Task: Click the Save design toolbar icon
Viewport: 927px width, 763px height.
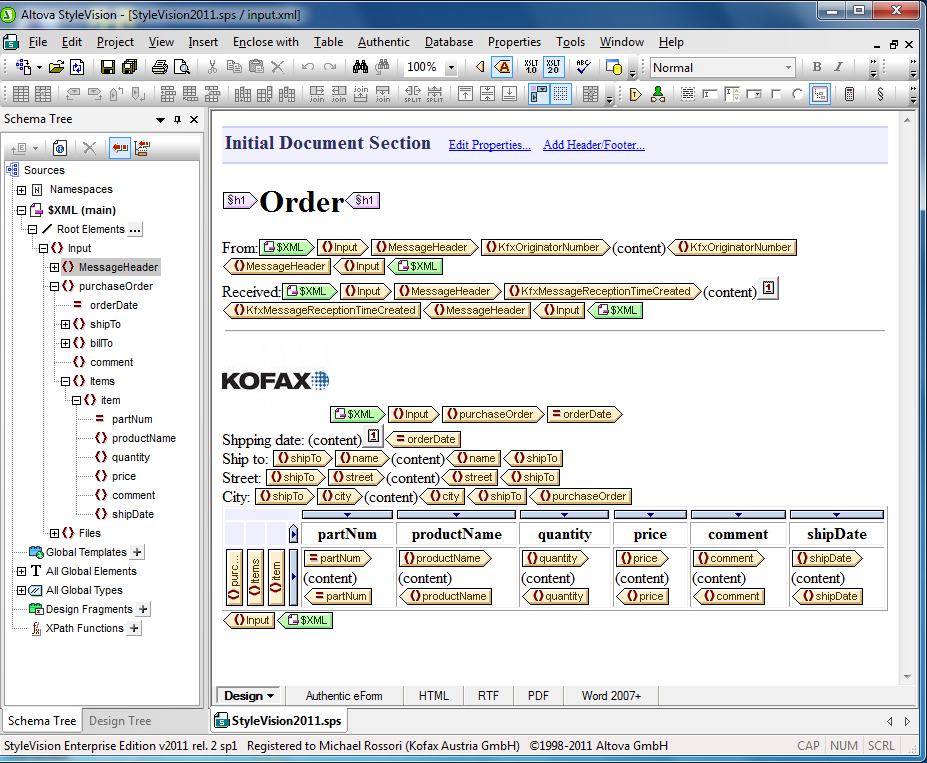Action: click(108, 67)
